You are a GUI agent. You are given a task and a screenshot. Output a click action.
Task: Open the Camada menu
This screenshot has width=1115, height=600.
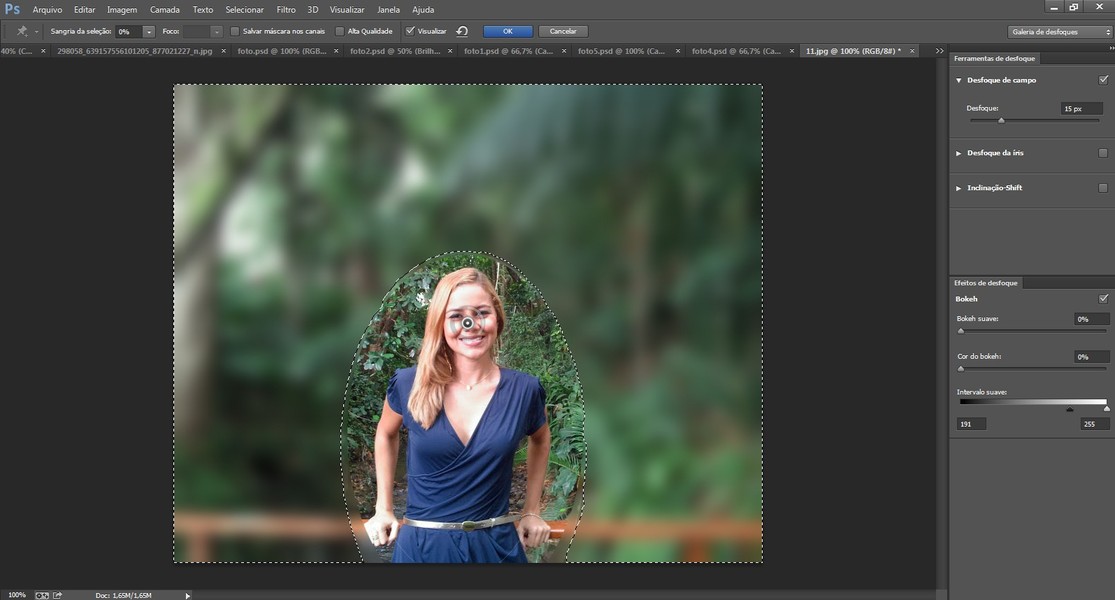click(164, 10)
